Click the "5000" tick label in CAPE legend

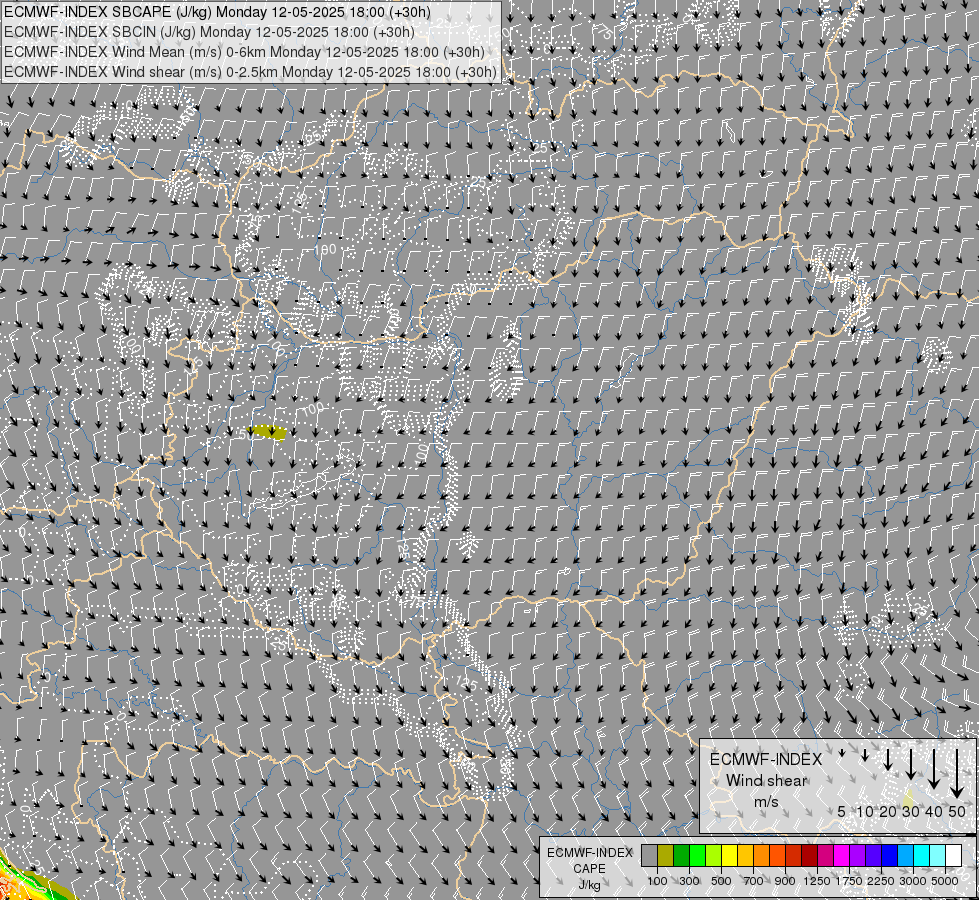coord(945,881)
